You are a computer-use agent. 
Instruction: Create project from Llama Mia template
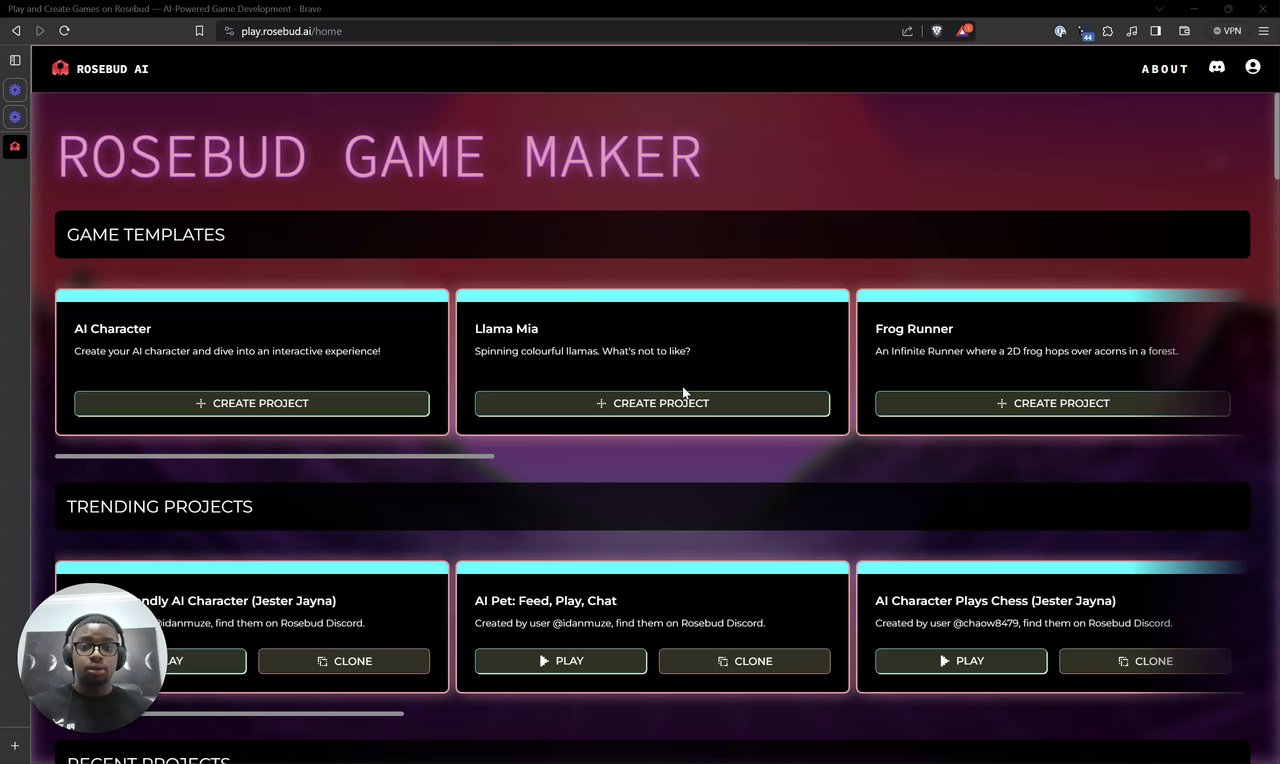pos(652,403)
